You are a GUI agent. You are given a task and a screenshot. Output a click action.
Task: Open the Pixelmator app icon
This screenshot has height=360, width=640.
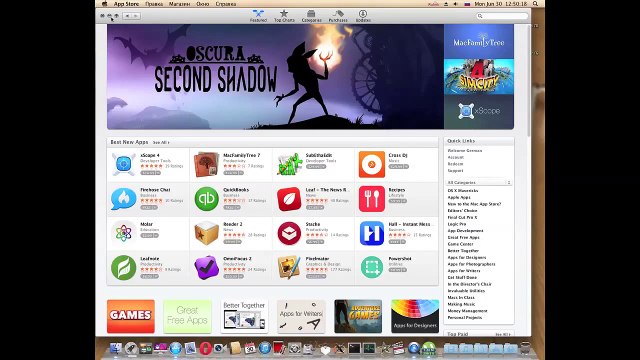tap(289, 268)
